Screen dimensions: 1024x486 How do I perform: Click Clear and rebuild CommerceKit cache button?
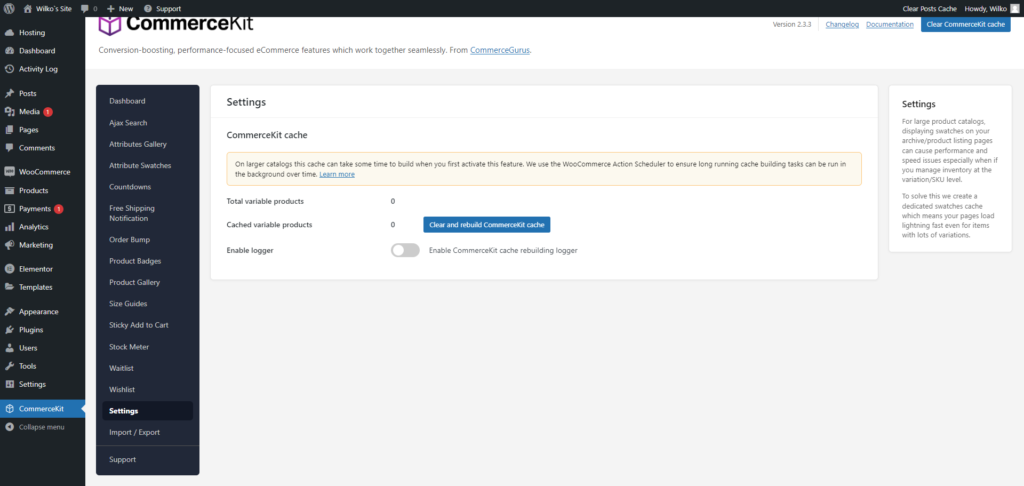[x=487, y=225]
